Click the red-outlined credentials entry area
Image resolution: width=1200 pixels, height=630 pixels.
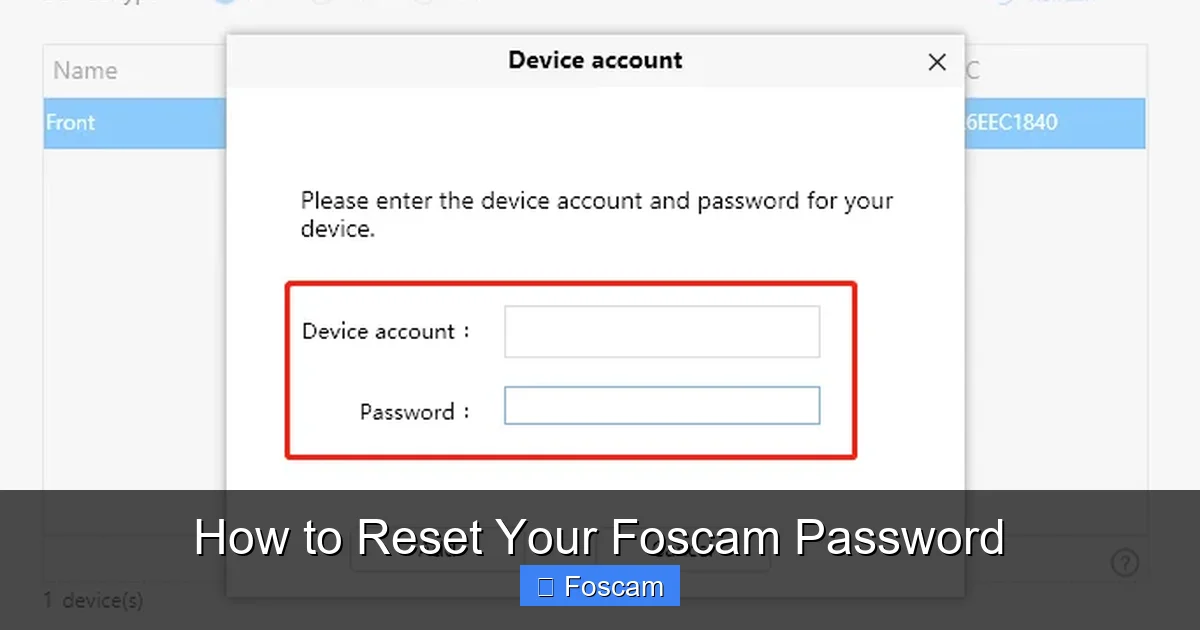571,370
